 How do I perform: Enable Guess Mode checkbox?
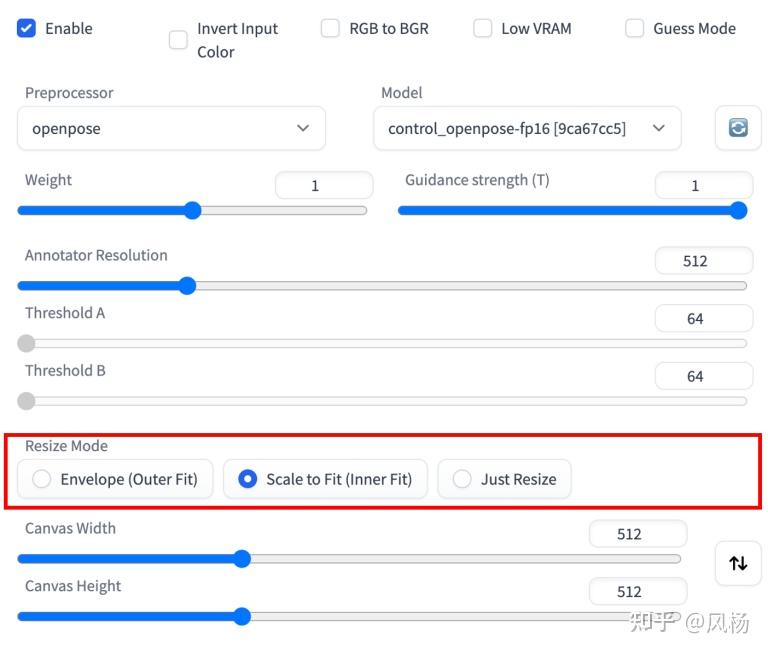[x=635, y=28]
